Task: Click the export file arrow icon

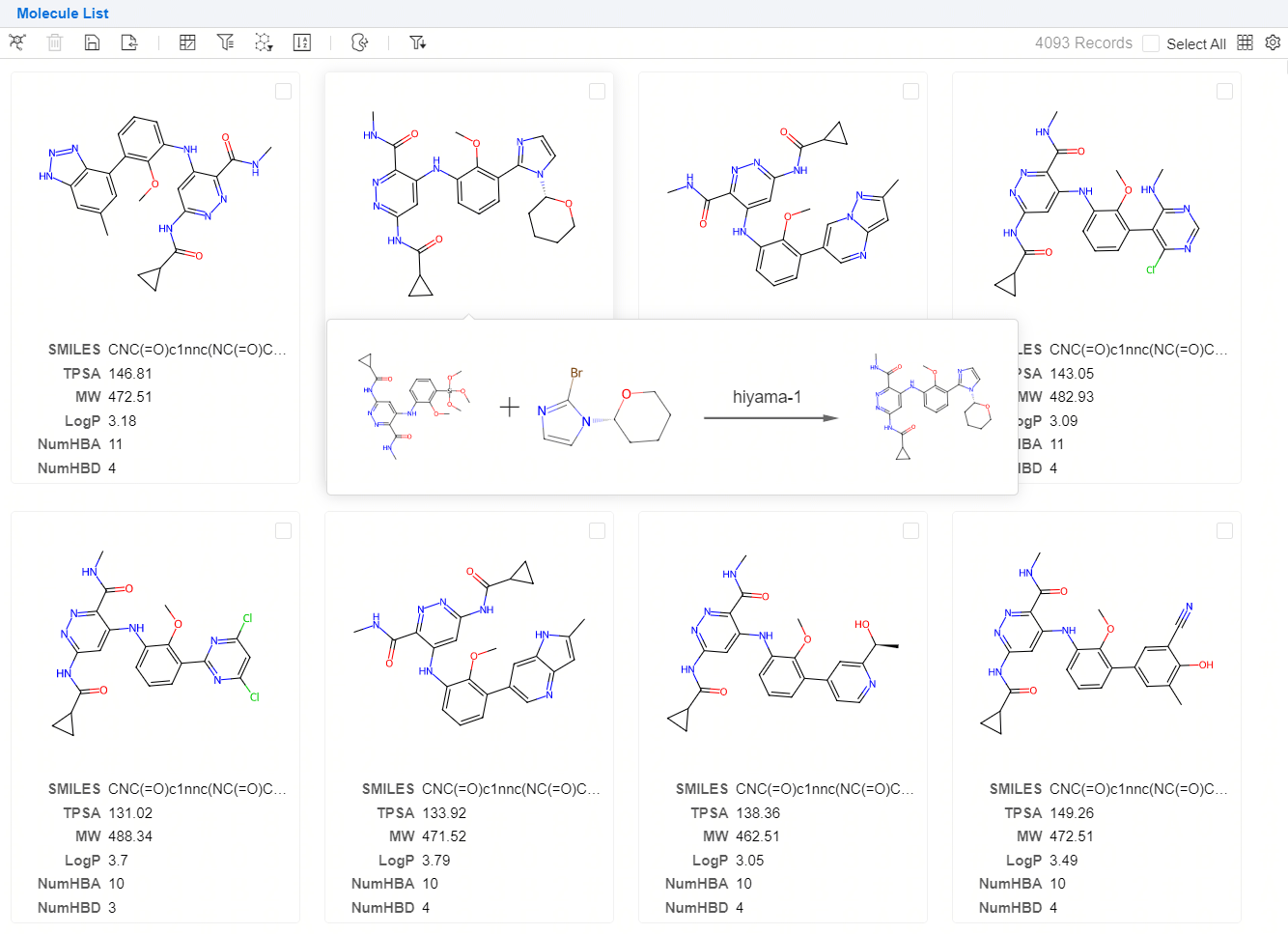Action: point(129,42)
